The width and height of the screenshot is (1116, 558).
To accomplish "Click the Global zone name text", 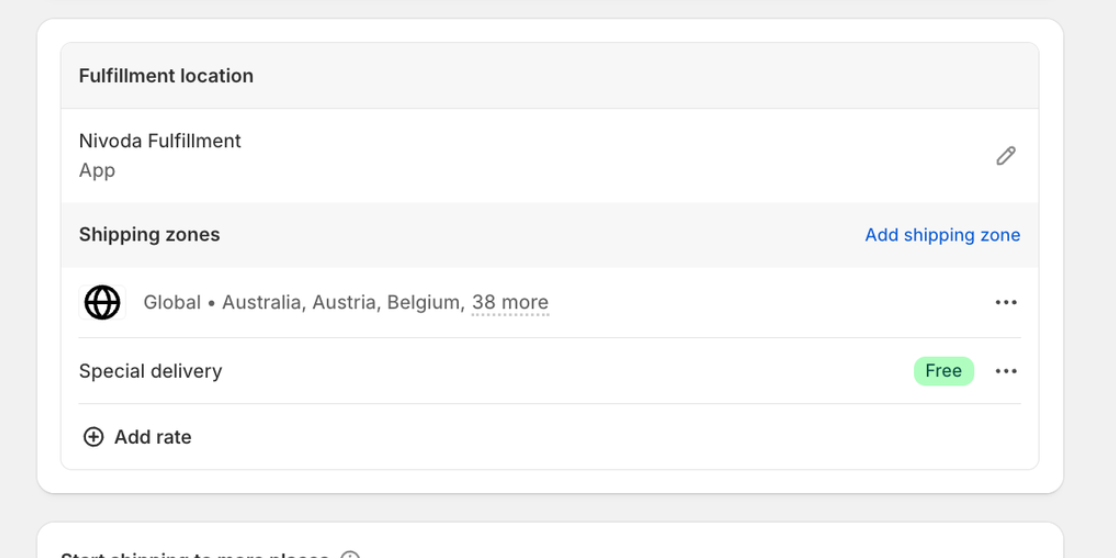I will coord(172,302).
